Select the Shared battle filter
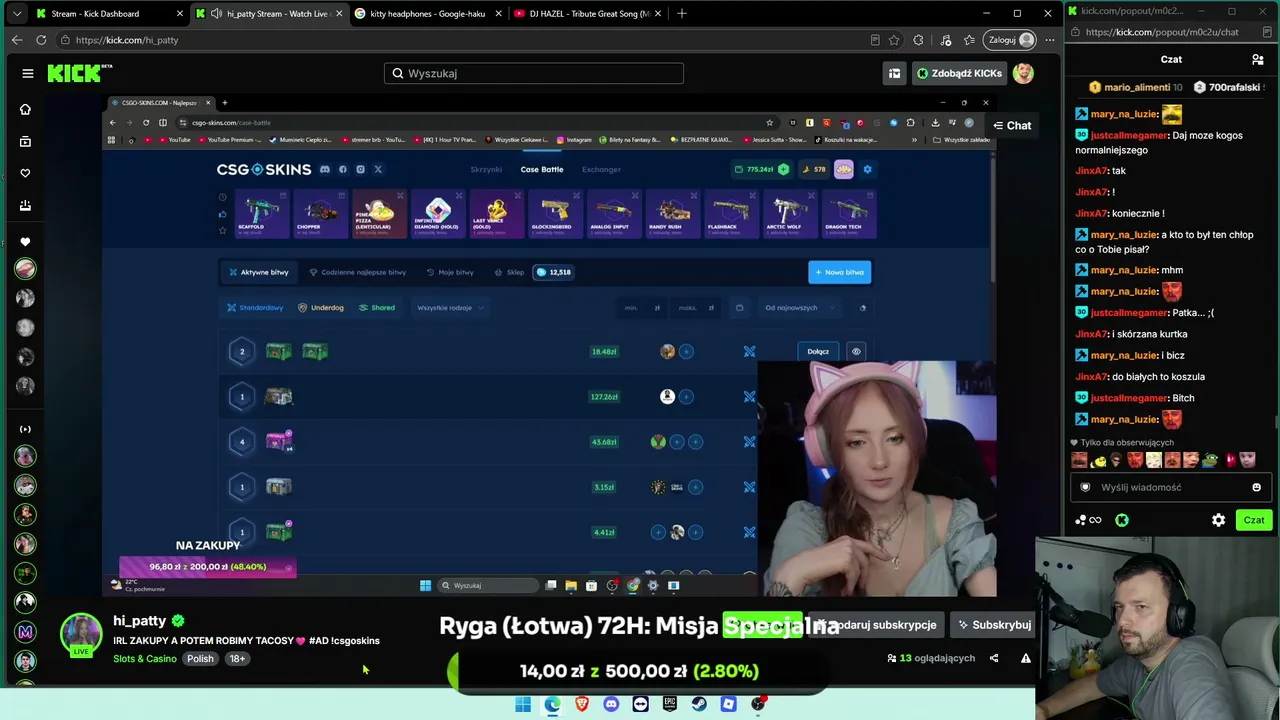The width and height of the screenshot is (1280, 720). pyautogui.click(x=377, y=308)
